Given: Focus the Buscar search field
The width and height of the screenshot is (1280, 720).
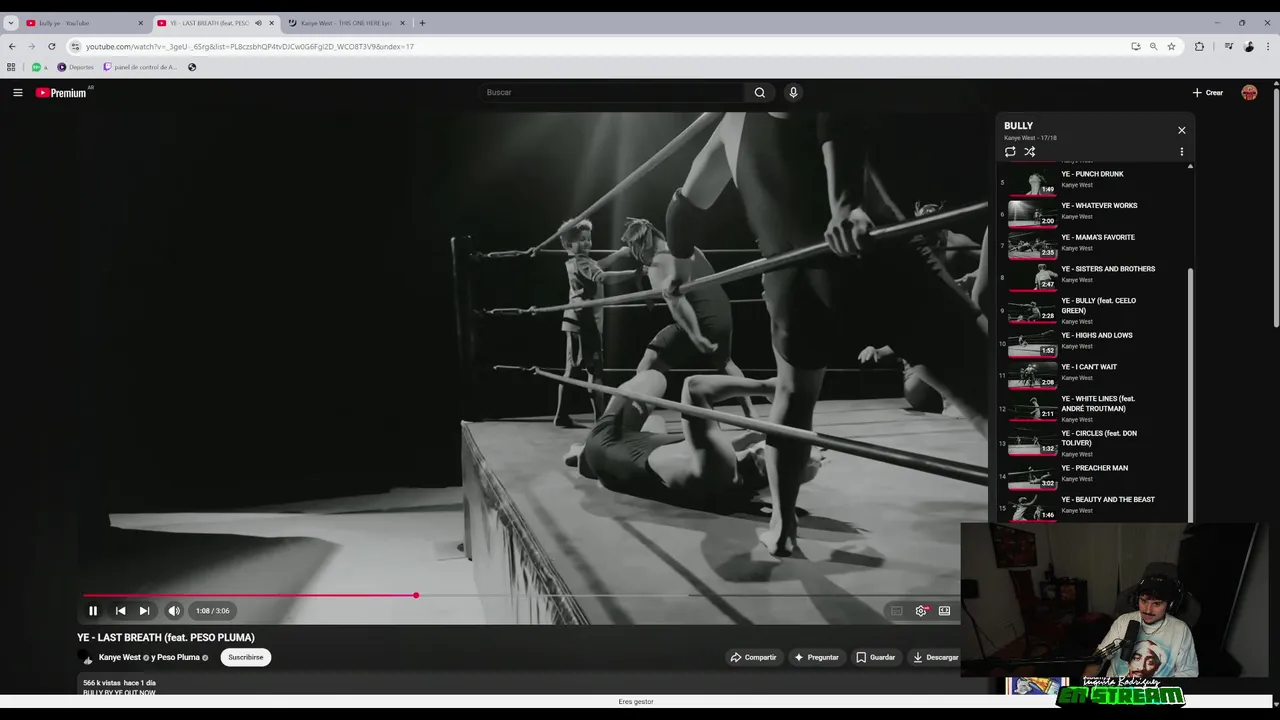Looking at the screenshot, I should pos(612,92).
